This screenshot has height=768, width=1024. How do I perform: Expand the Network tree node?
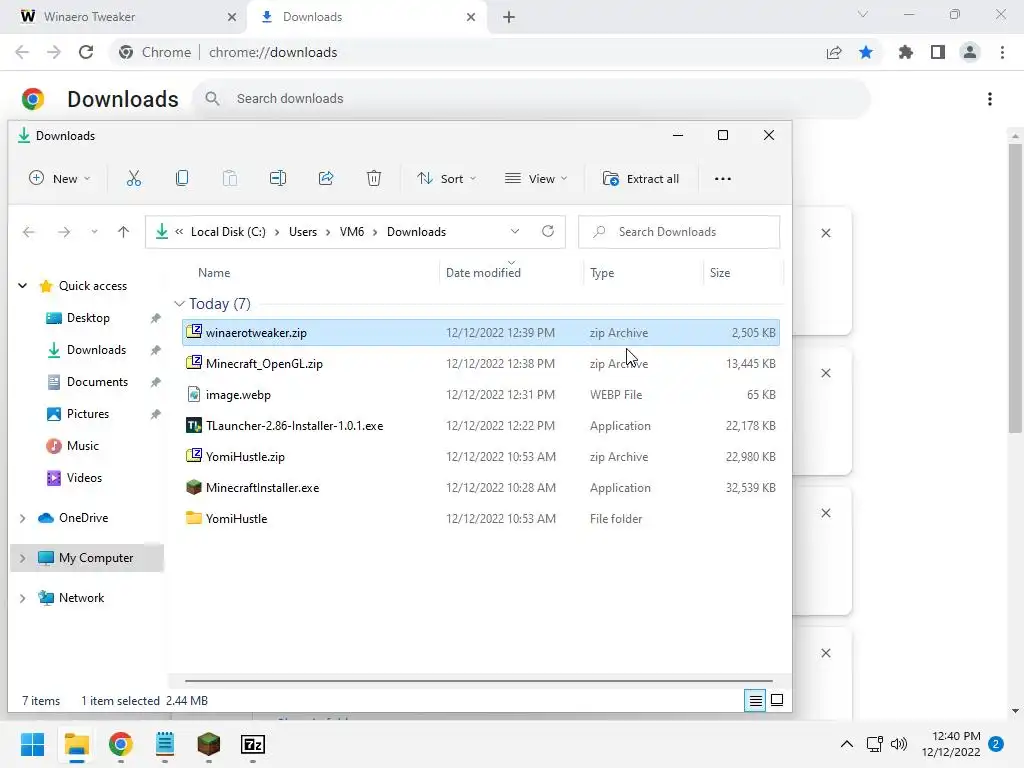pos(22,598)
